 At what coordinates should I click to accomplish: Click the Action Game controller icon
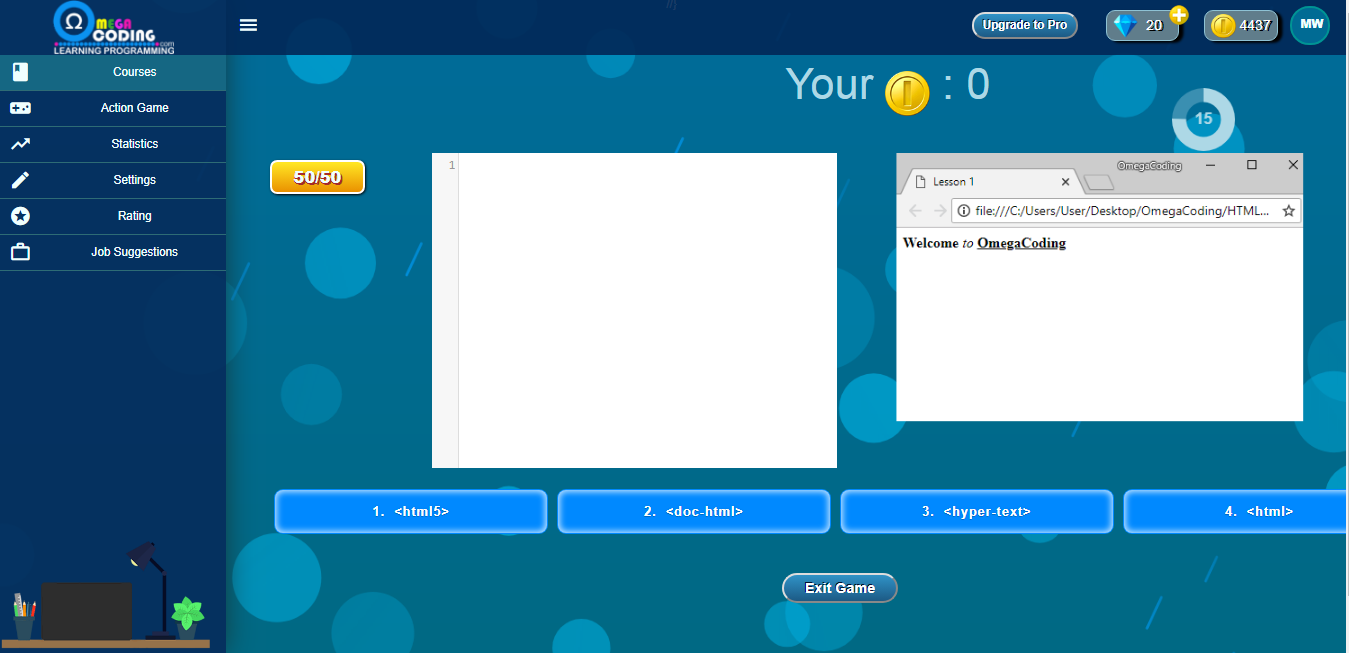click(x=20, y=108)
